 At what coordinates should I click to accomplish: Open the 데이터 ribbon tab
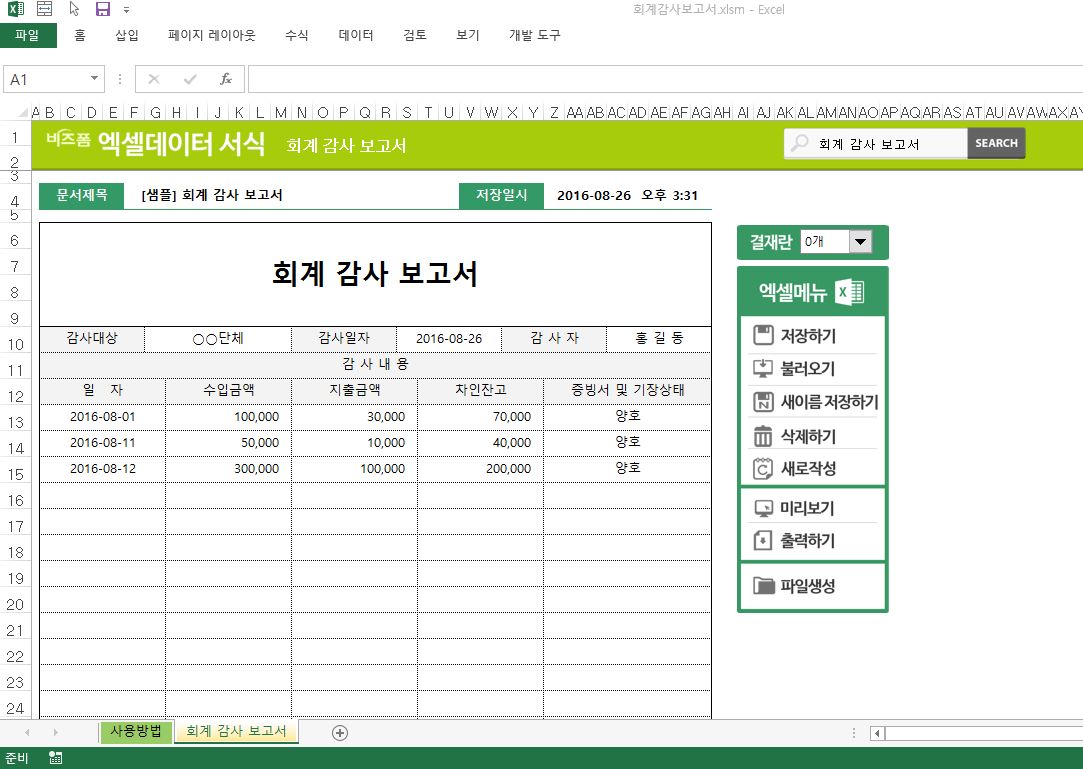point(356,35)
